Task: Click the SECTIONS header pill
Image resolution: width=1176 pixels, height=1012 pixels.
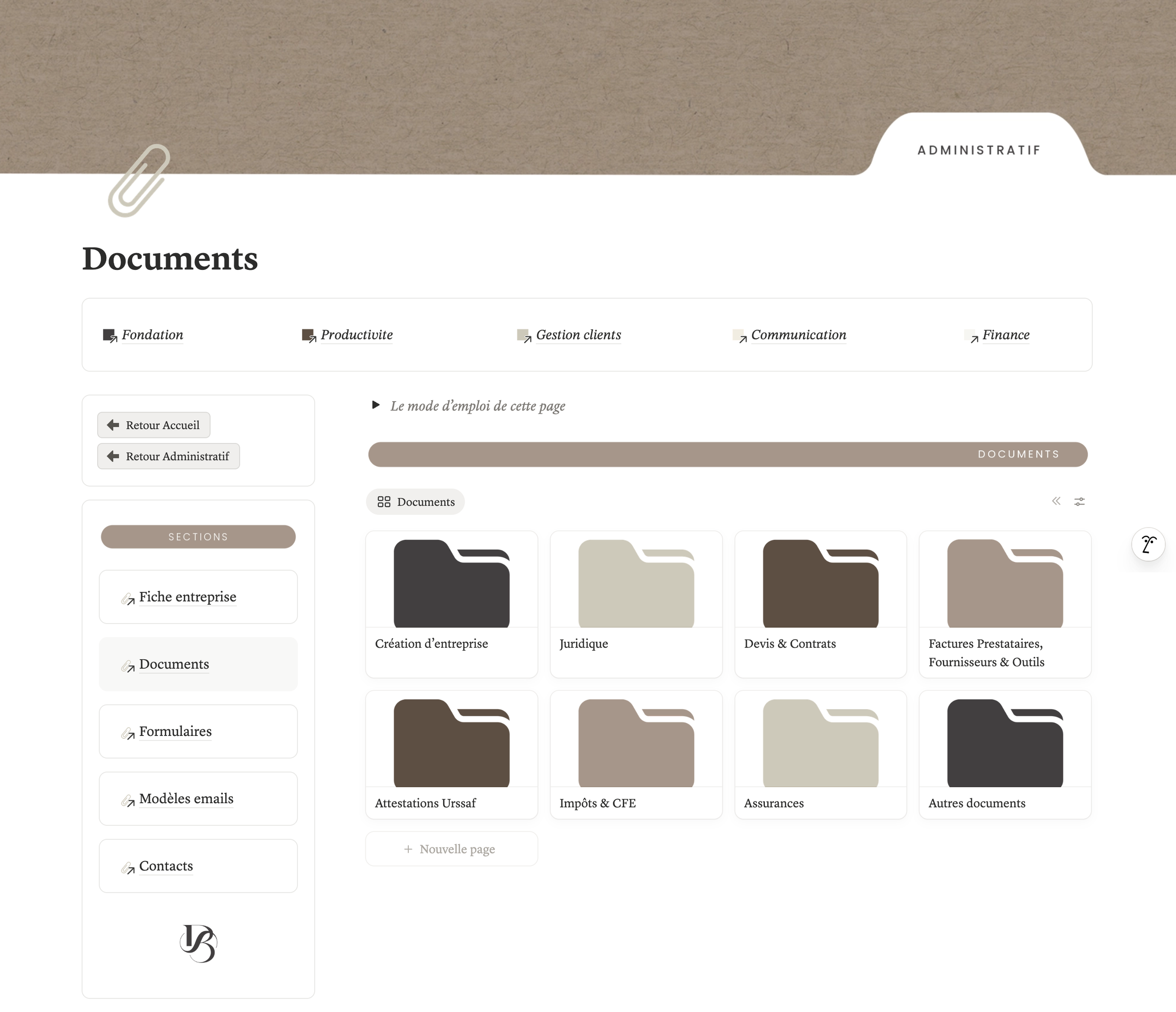Action: [x=198, y=537]
